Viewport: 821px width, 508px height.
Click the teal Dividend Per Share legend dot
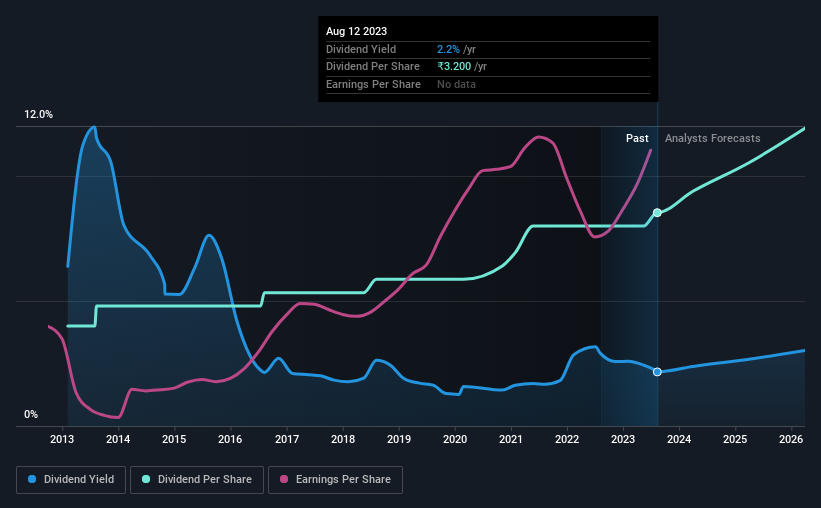click(x=146, y=479)
